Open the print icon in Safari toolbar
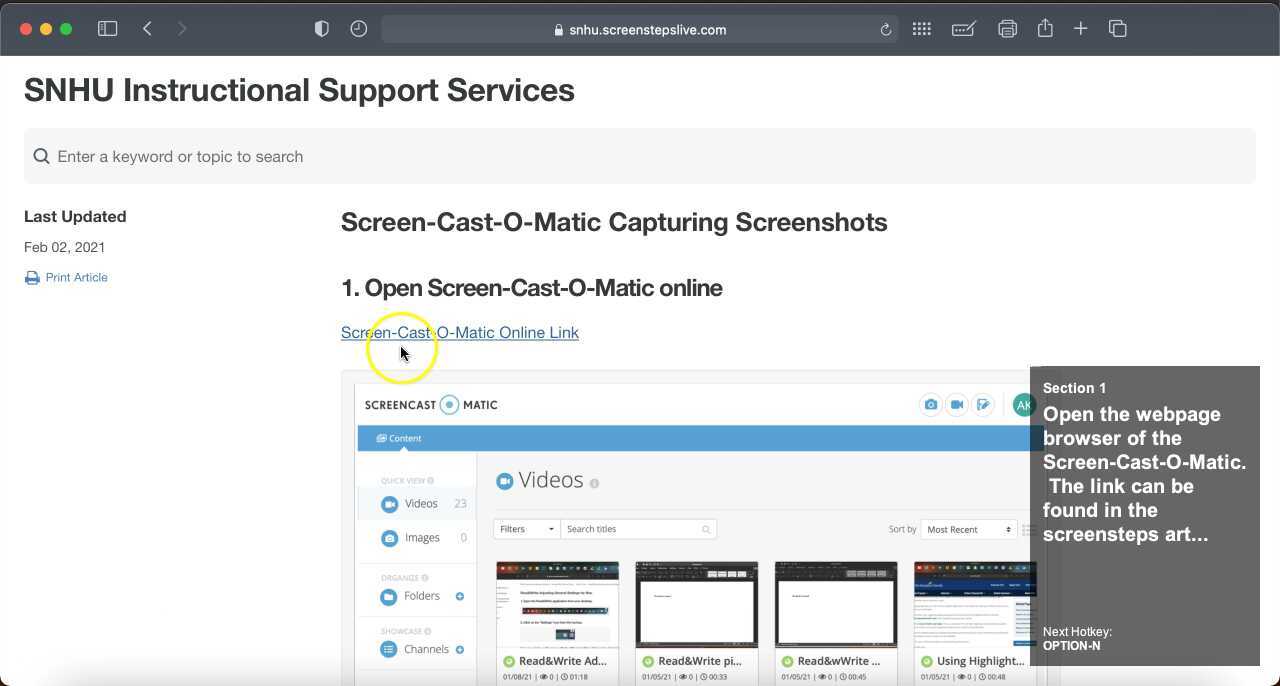 (x=1007, y=28)
